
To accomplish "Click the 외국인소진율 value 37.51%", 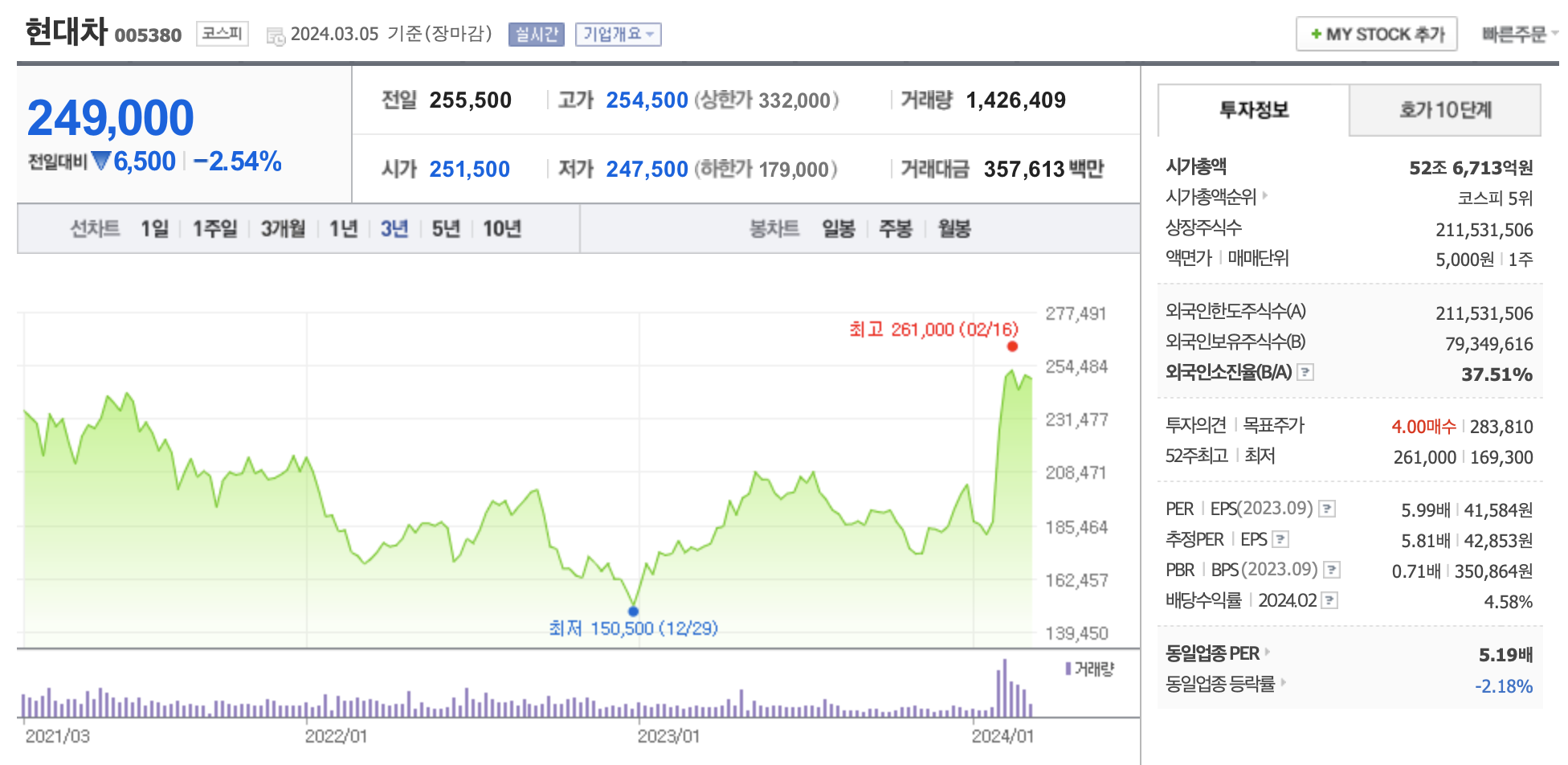I will [x=1497, y=374].
